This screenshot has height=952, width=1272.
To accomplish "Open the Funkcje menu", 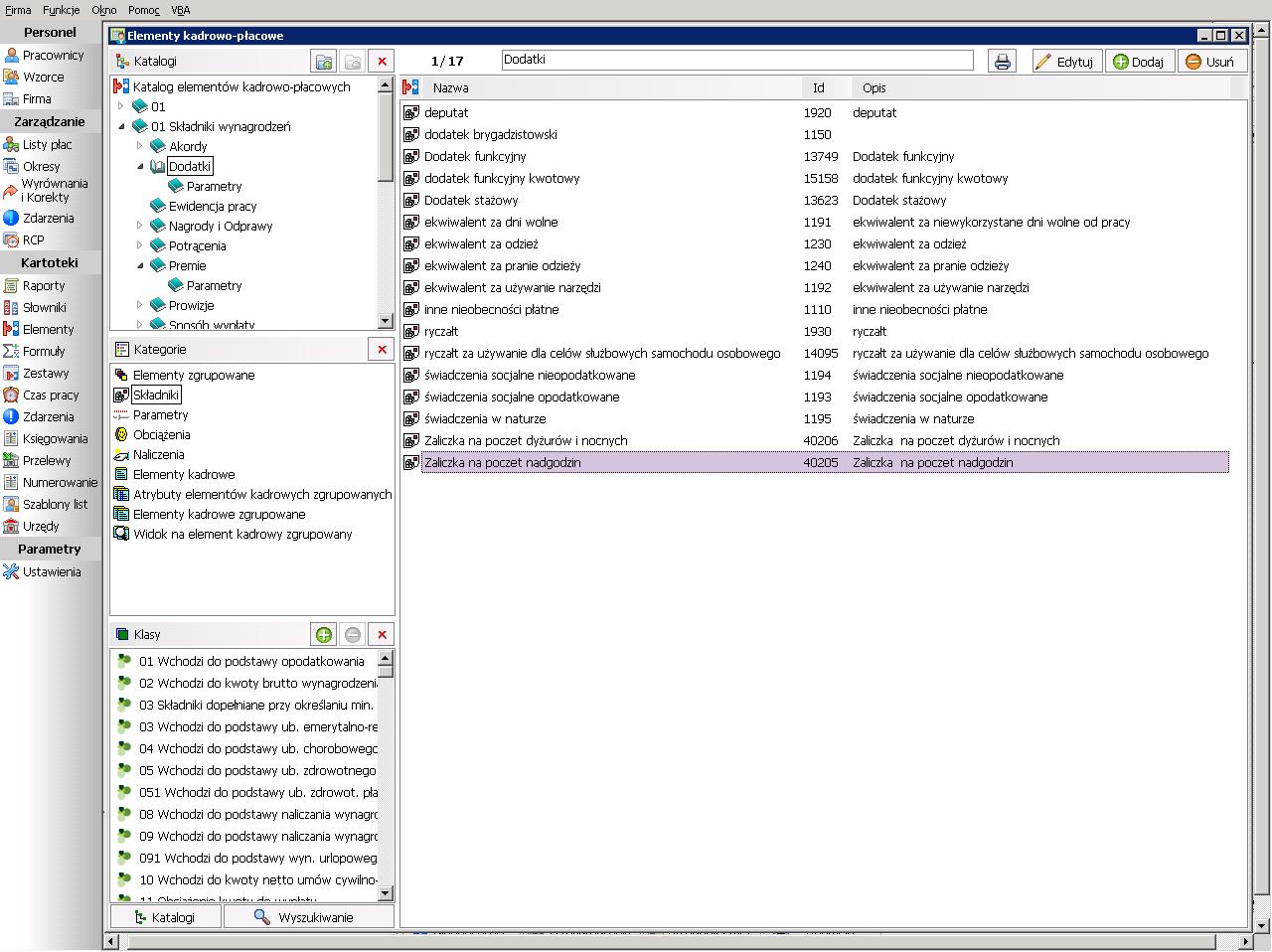I will 62,10.
